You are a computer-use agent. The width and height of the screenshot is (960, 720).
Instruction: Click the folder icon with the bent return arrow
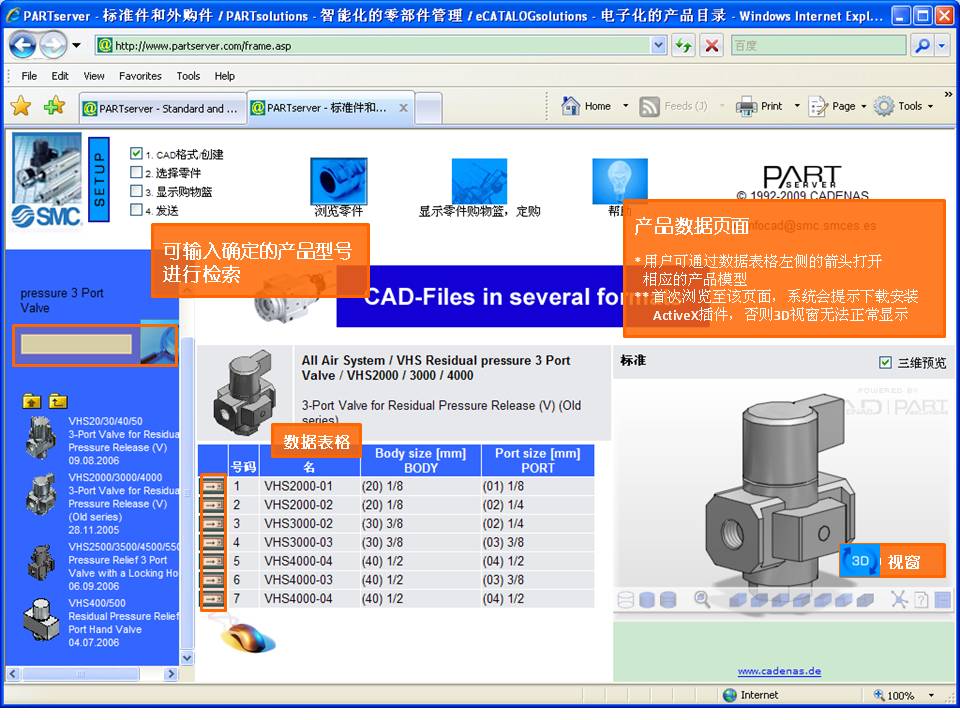(58, 401)
